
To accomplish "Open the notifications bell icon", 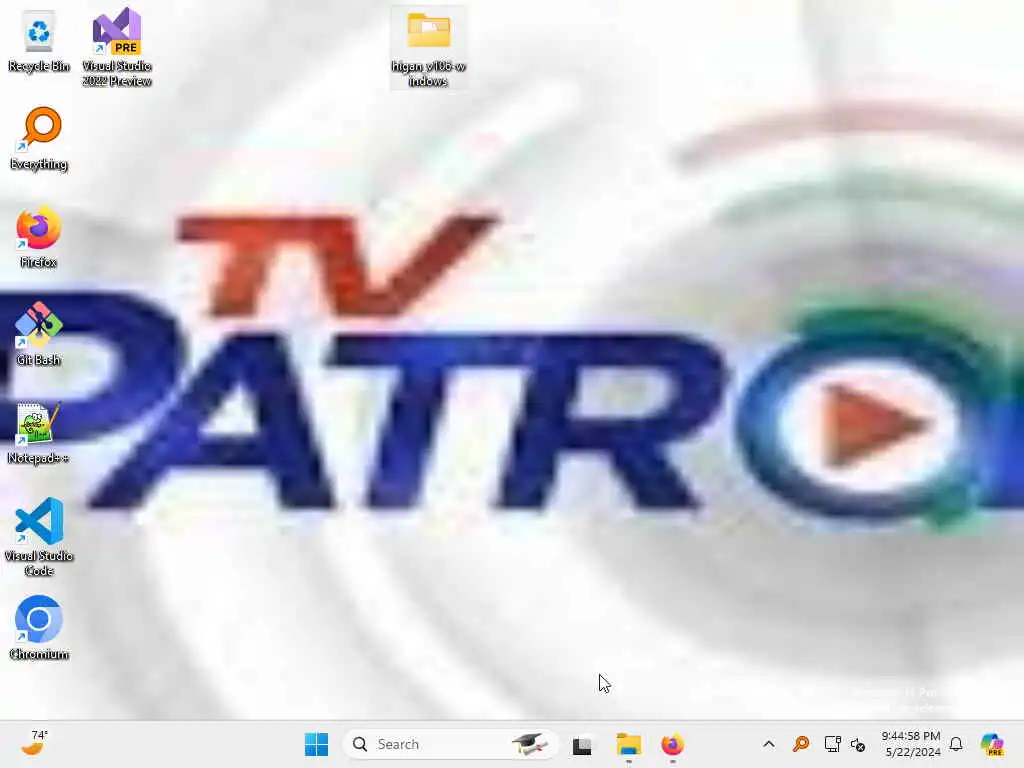I will 956,744.
